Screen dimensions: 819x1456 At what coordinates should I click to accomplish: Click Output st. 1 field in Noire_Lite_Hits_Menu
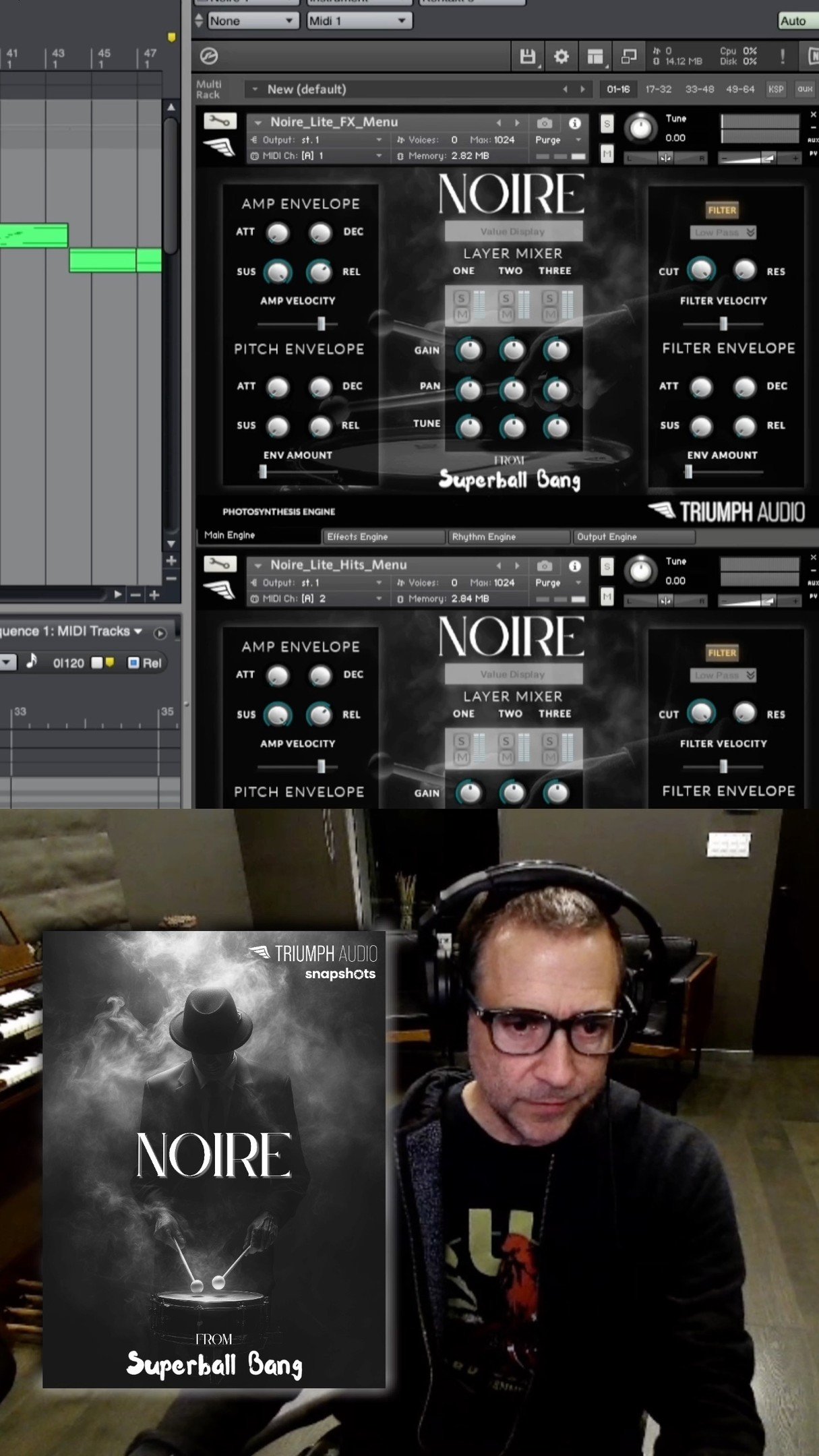click(x=315, y=582)
